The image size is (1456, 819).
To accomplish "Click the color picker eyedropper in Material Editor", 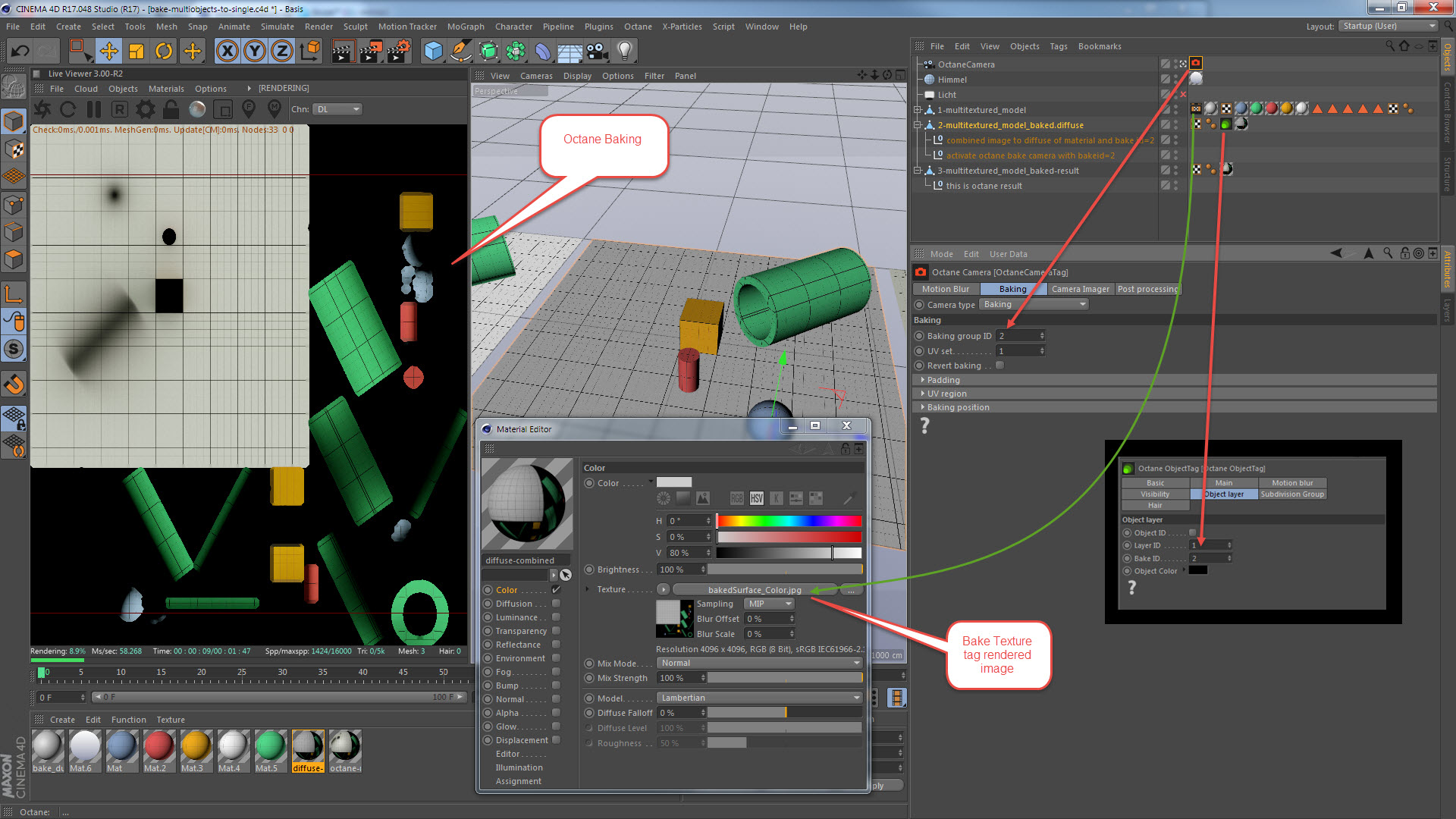I will pos(850,498).
